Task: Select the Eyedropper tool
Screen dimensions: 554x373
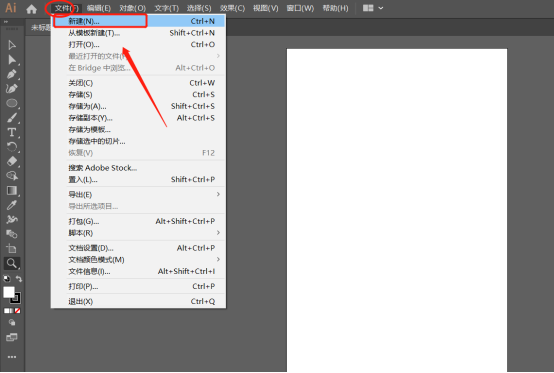Action: [x=12, y=205]
